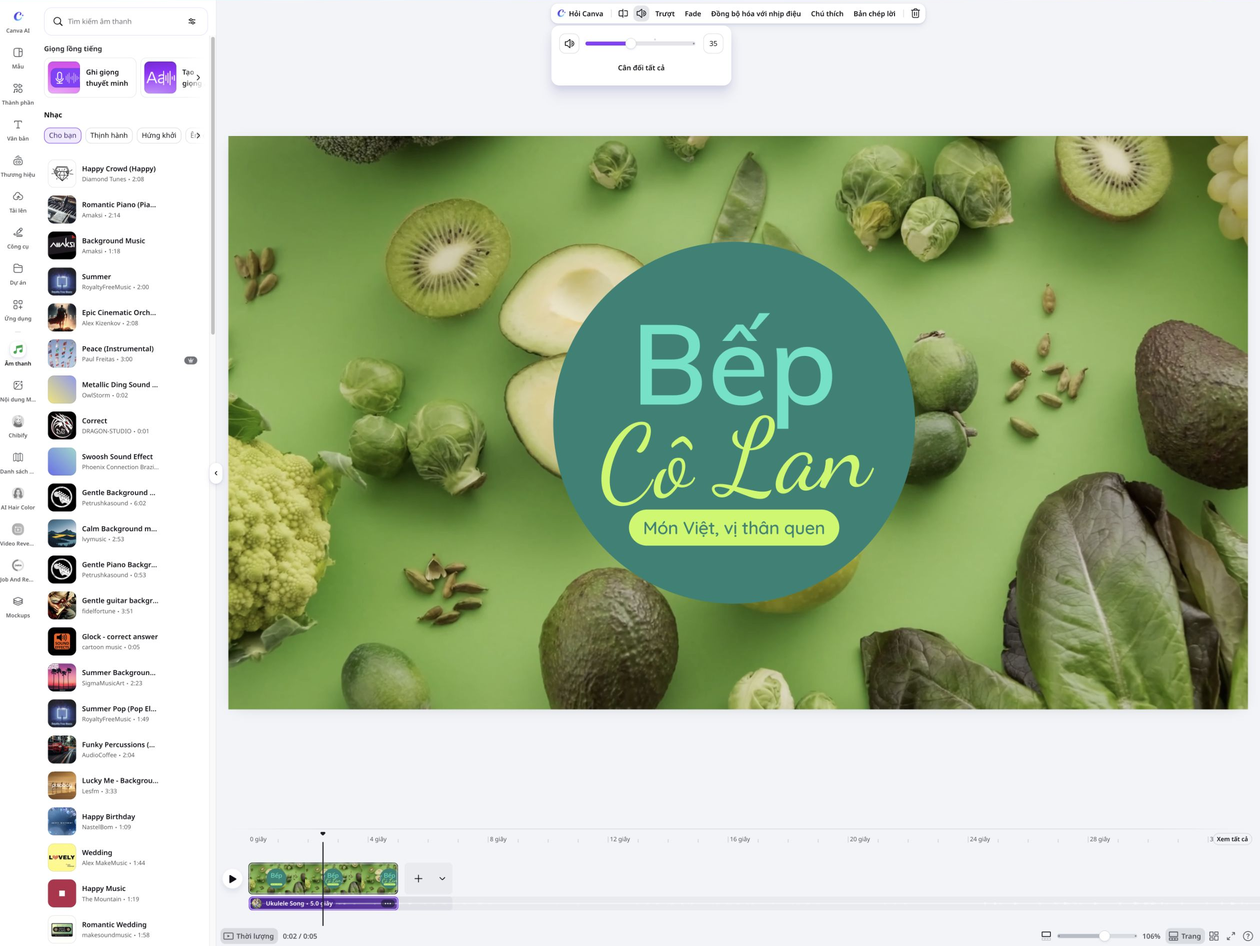Image resolution: width=1260 pixels, height=946 pixels.
Task: Select Calm Background music track
Action: click(121, 534)
